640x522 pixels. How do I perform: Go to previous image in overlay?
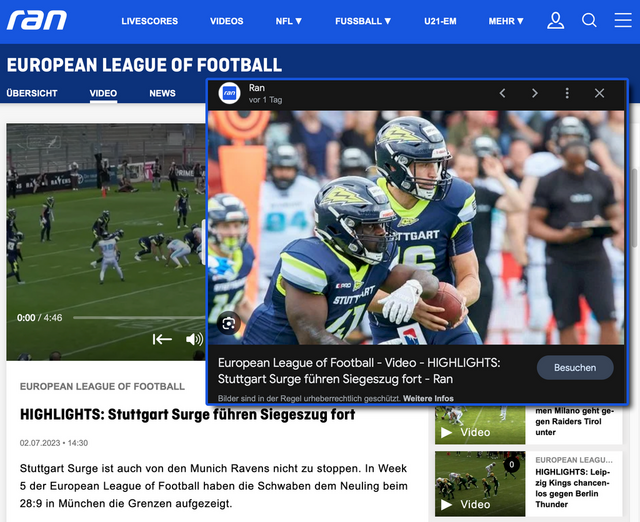pos(503,93)
